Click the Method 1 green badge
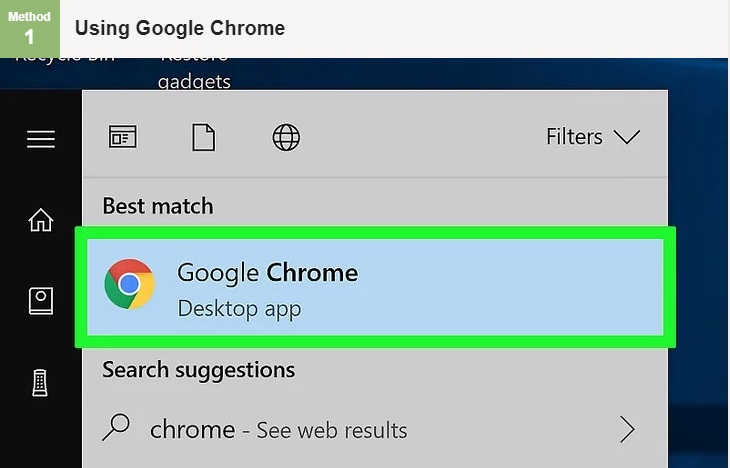 coord(30,29)
